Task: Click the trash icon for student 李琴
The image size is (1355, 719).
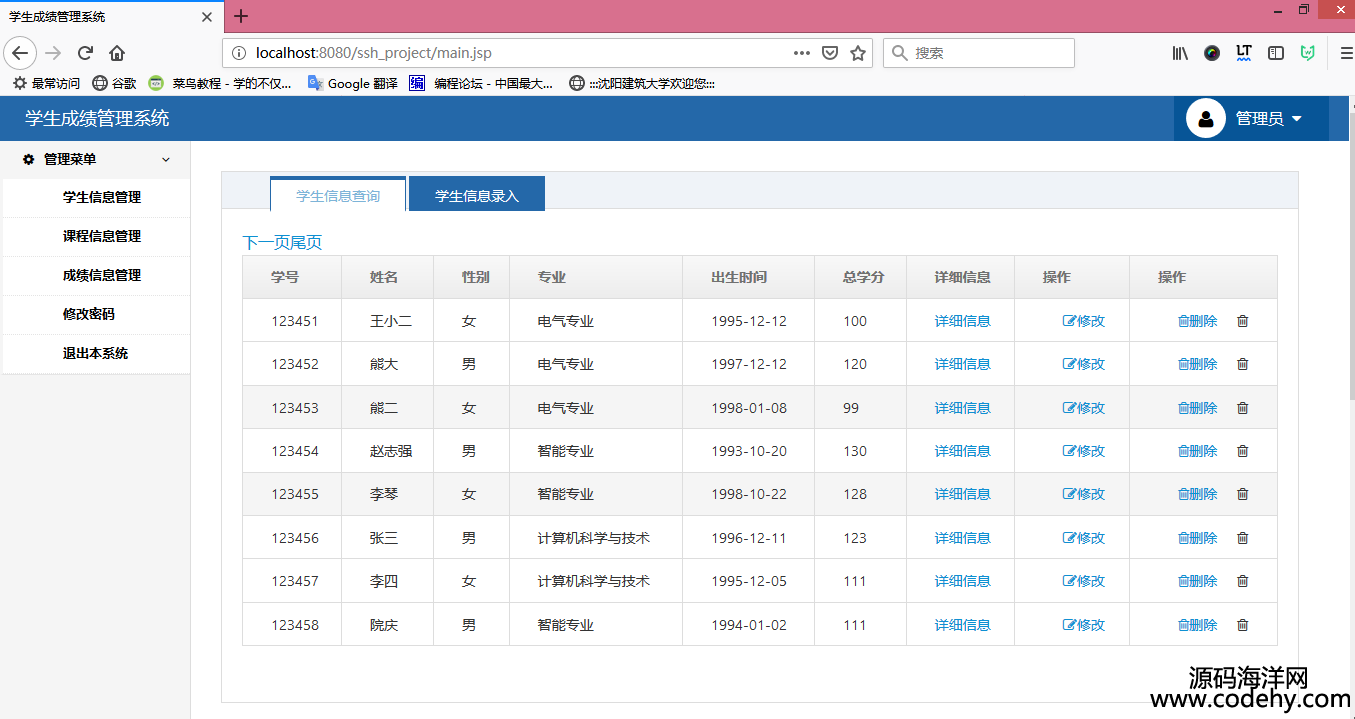Action: click(1243, 494)
